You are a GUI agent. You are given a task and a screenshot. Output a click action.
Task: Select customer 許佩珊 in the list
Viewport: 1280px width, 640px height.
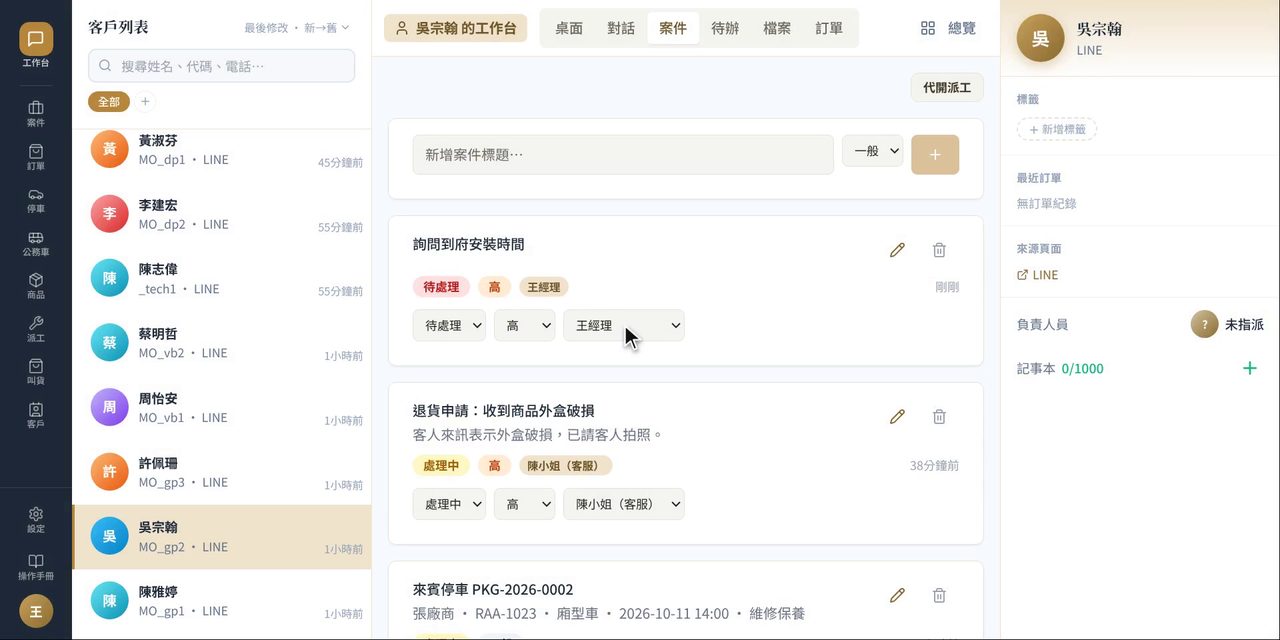click(222, 472)
